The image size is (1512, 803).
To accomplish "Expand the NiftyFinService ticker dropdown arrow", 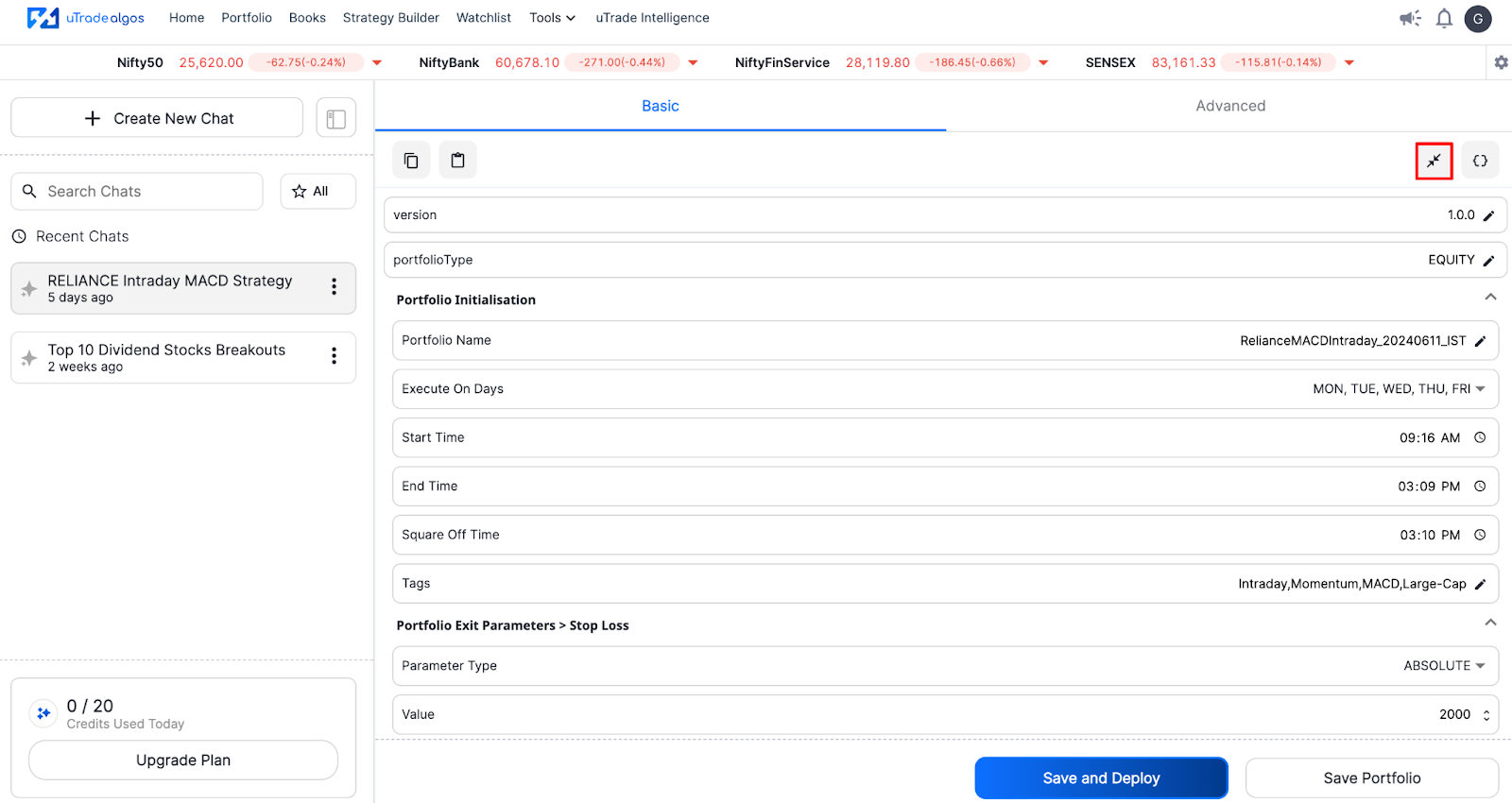I will (1043, 62).
